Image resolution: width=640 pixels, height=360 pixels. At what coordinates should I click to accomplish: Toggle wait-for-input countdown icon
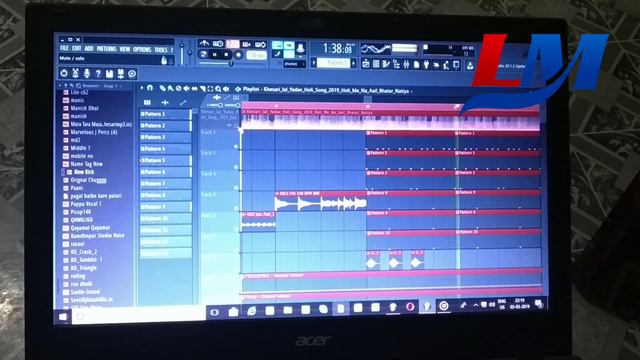point(218,44)
